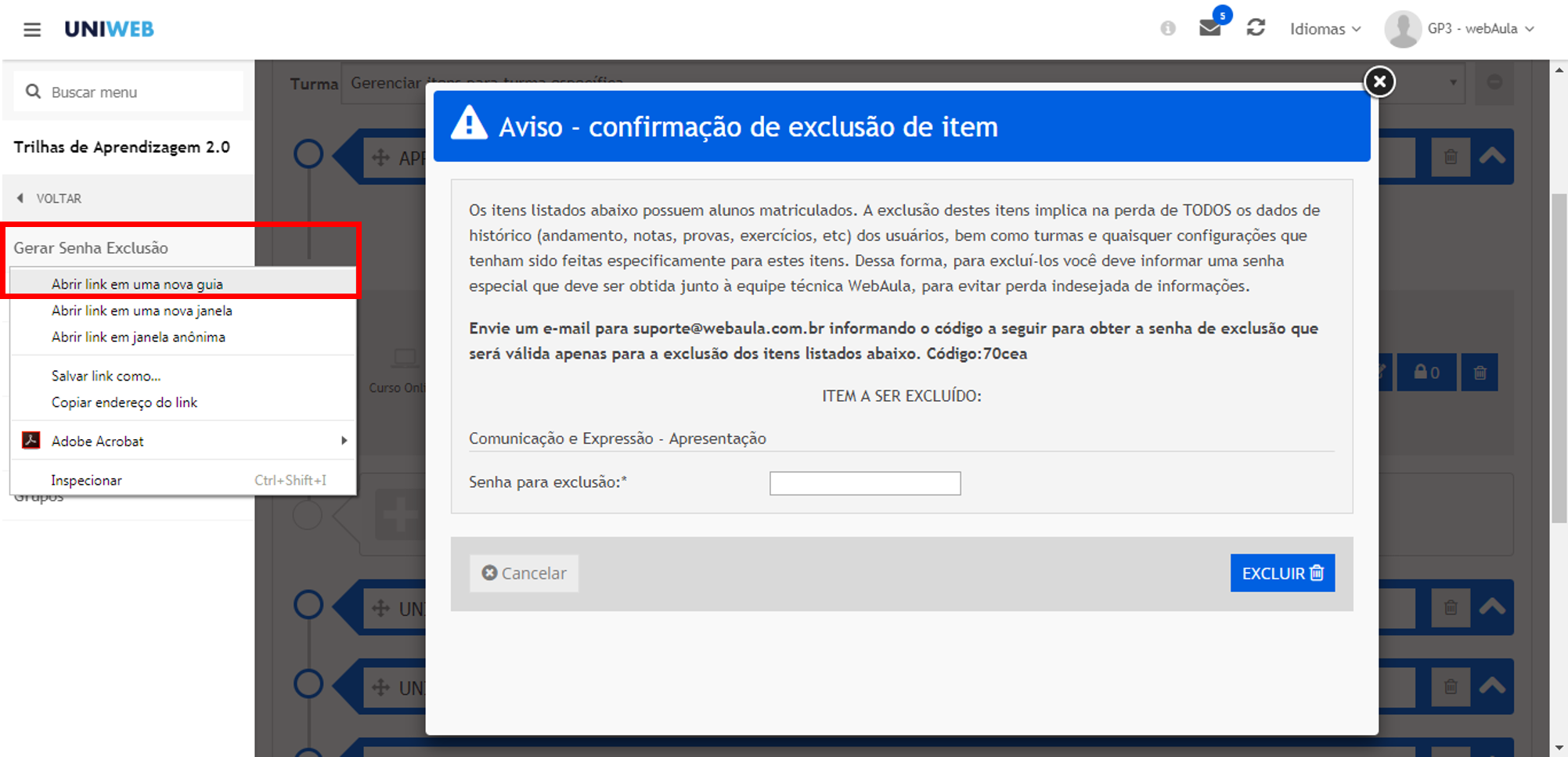Click the user avatar picture
The height and width of the screenshot is (757, 1568).
1402,29
